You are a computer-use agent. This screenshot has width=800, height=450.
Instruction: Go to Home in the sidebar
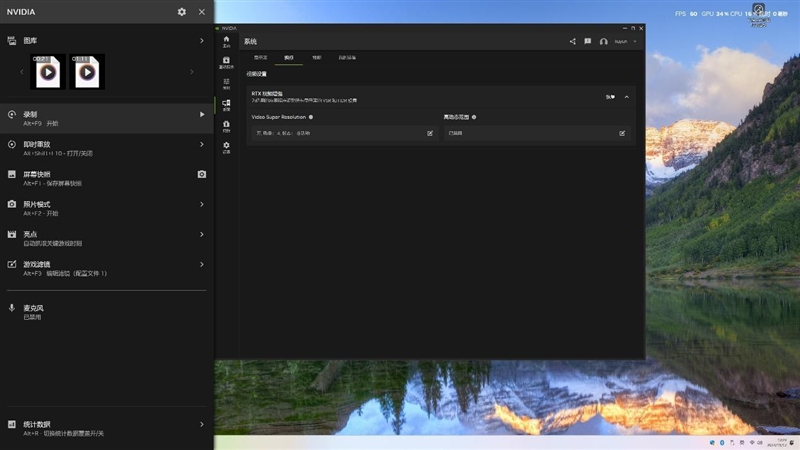[x=226, y=41]
